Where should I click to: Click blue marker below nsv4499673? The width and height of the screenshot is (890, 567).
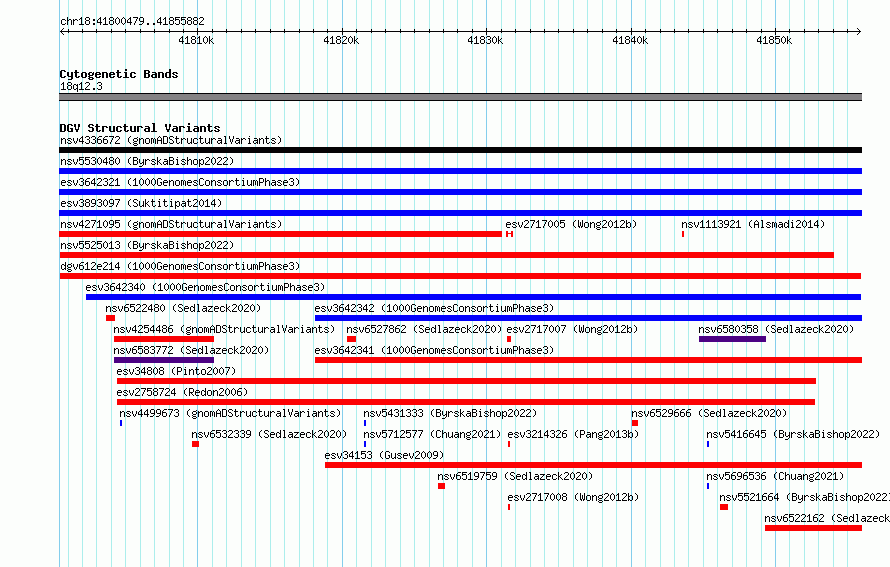[121, 423]
